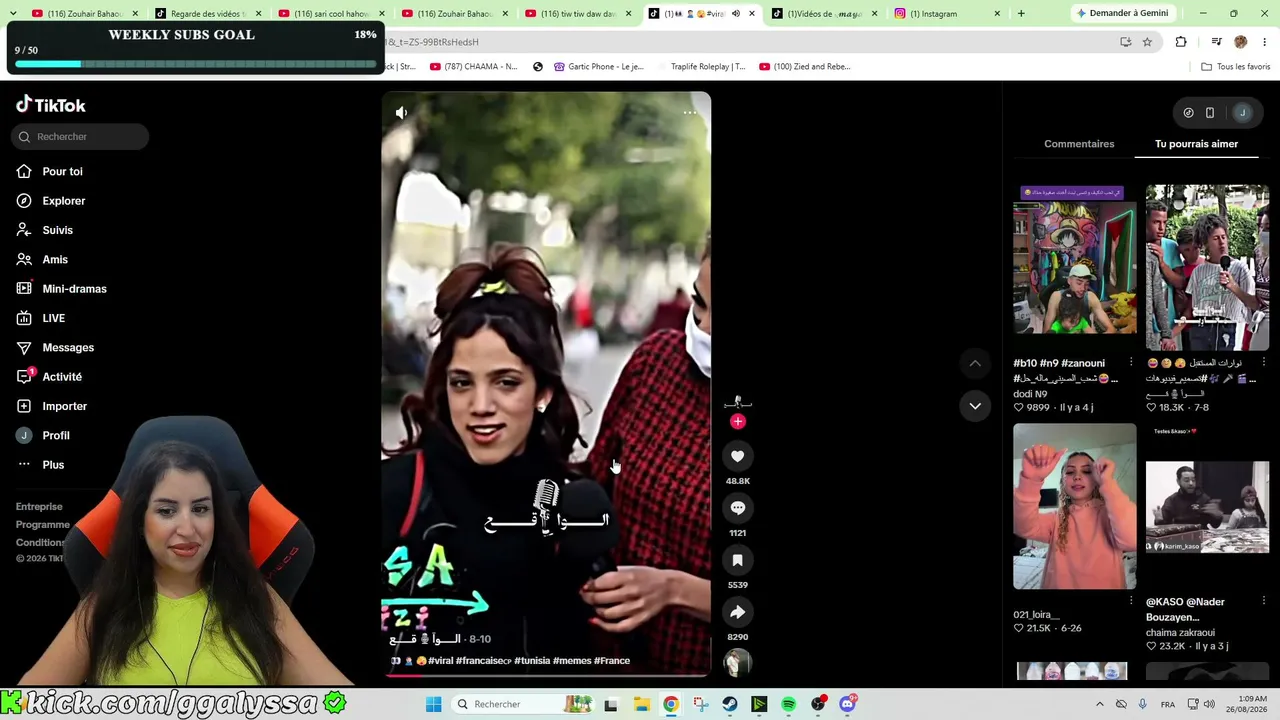Go to the next video with down arrow
The width and height of the screenshot is (1280, 720).
pyautogui.click(x=975, y=406)
